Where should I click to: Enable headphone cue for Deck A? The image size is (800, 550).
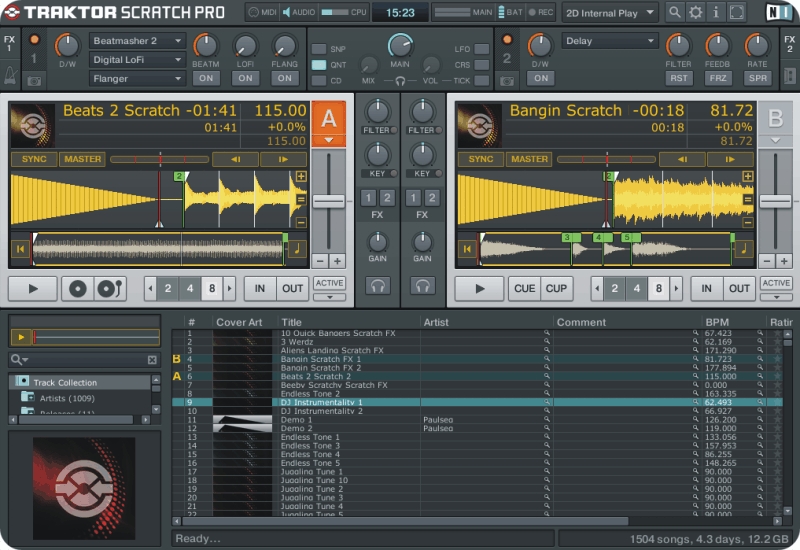[x=378, y=286]
